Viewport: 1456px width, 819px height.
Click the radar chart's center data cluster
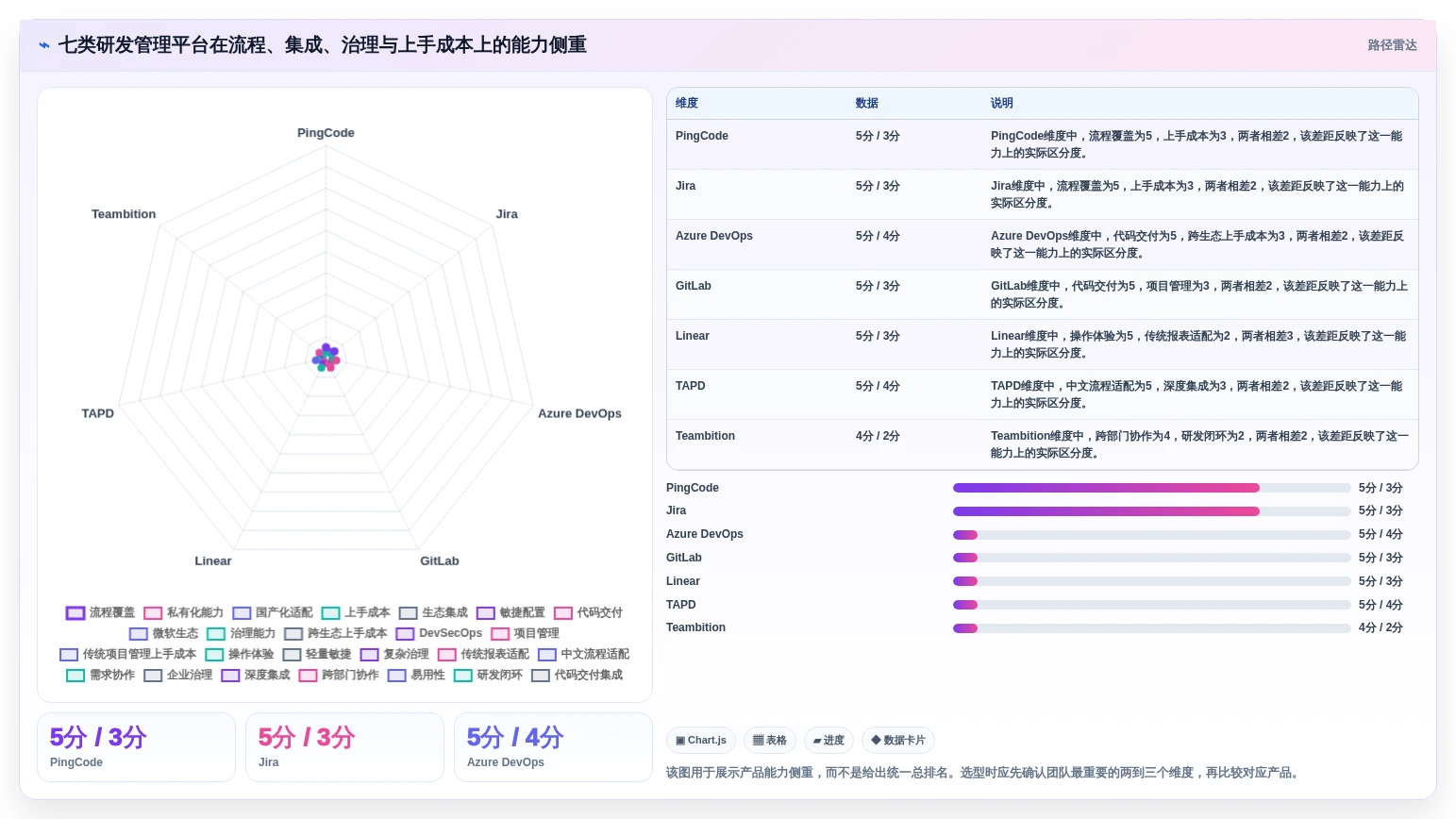326,358
